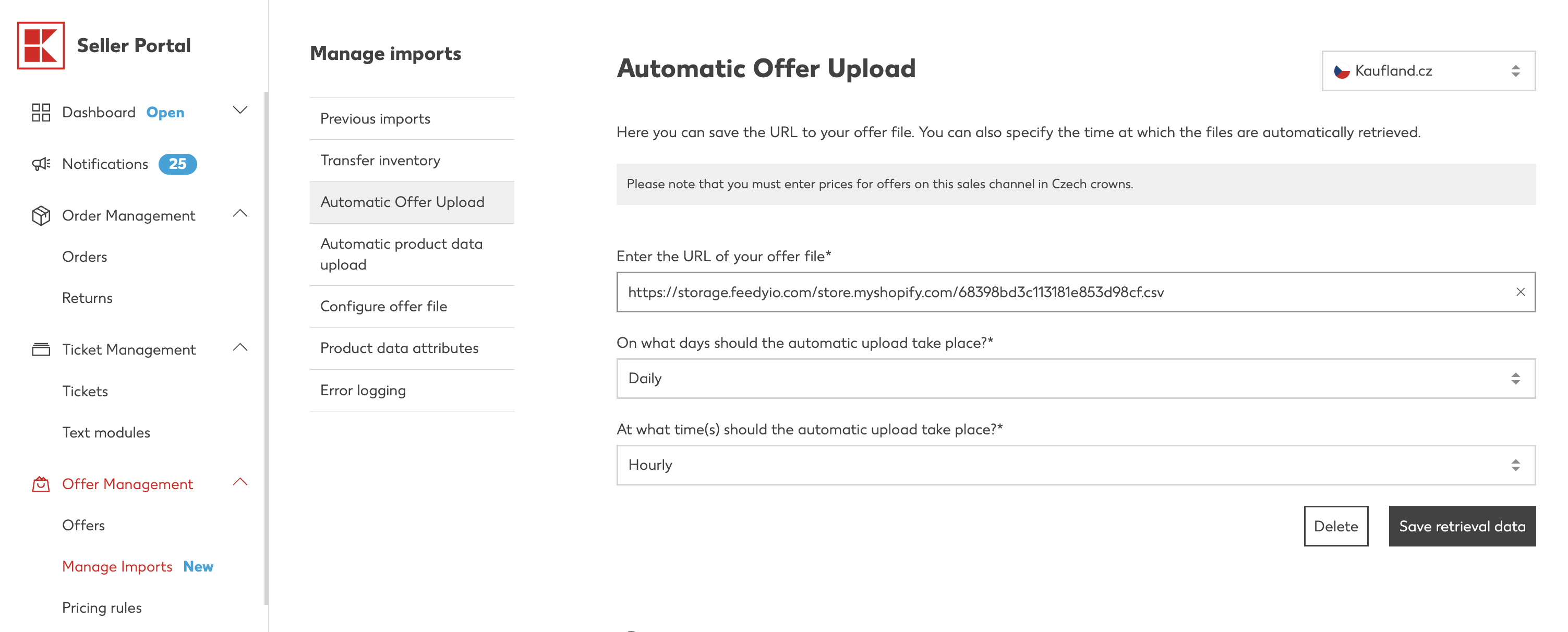The image size is (1568, 632).
Task: Click the Ticket Management icon
Action: click(41, 350)
